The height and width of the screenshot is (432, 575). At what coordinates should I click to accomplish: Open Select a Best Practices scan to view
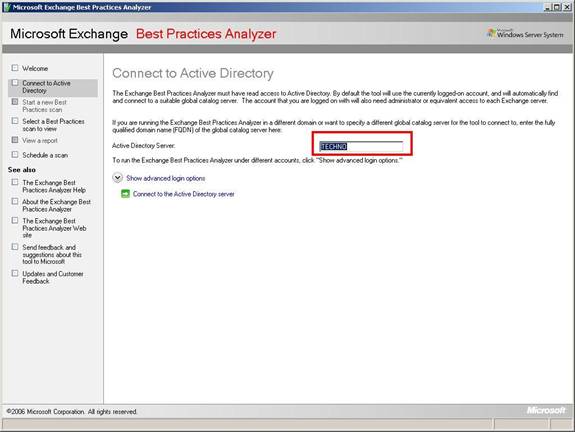point(53,125)
